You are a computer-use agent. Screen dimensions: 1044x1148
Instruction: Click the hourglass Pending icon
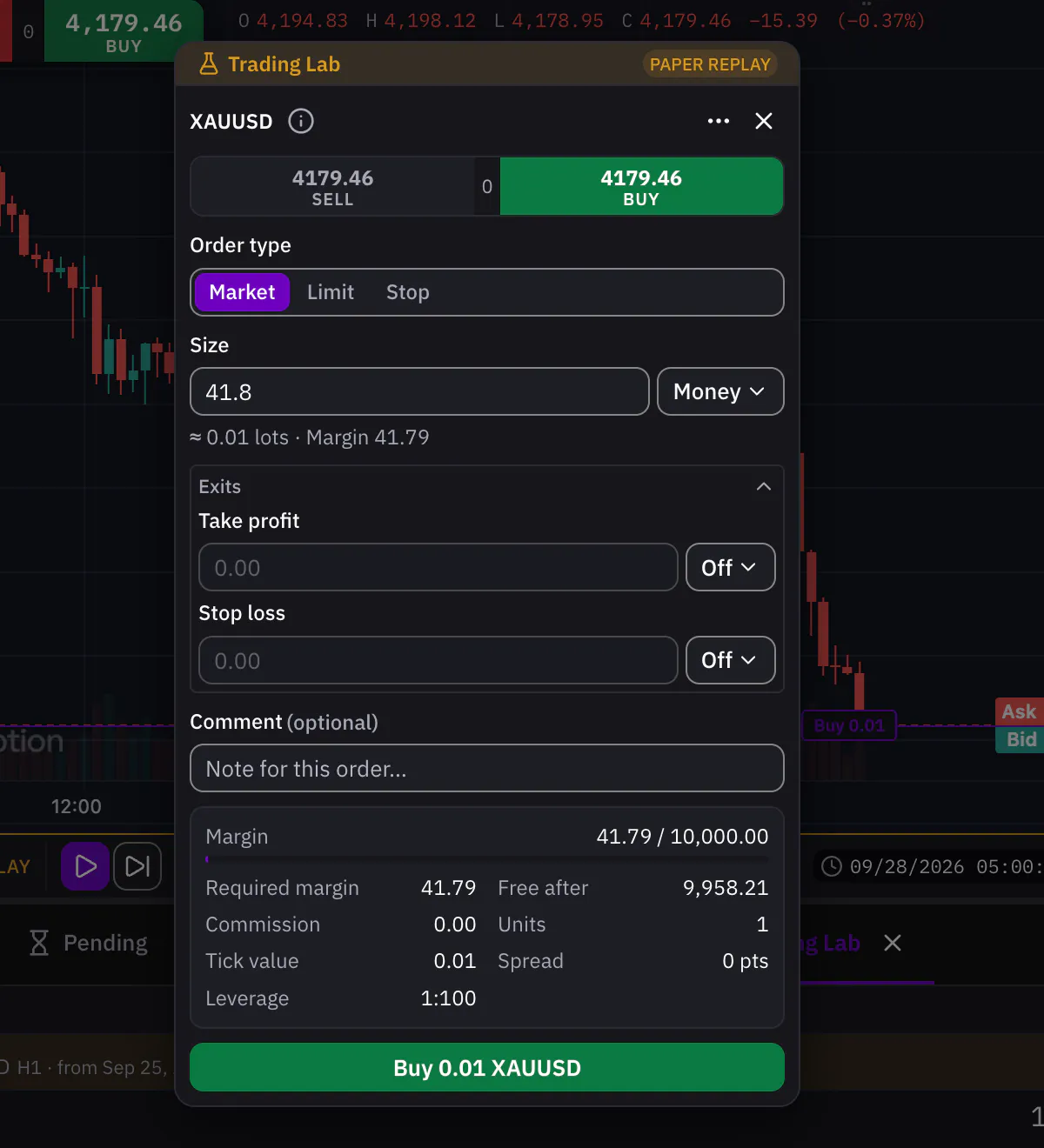coord(39,943)
